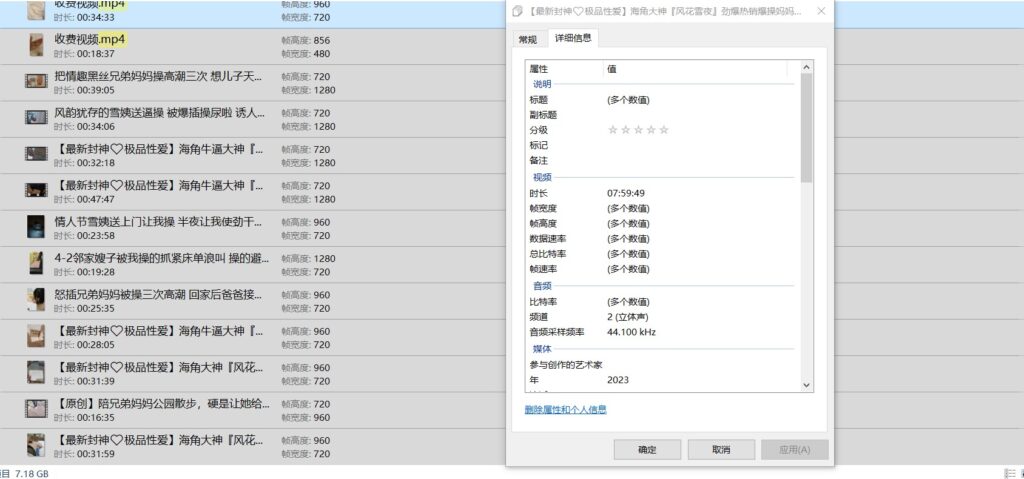Click the 取消 button
Image resolution: width=1024 pixels, height=479 pixels.
point(721,450)
